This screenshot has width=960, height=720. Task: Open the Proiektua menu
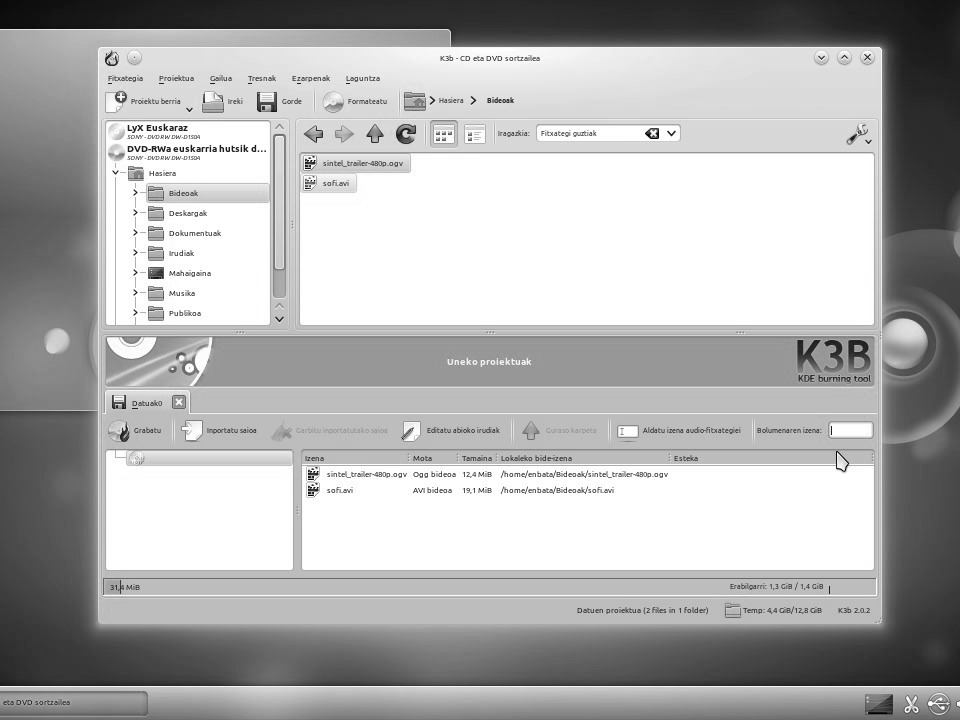pos(176,78)
